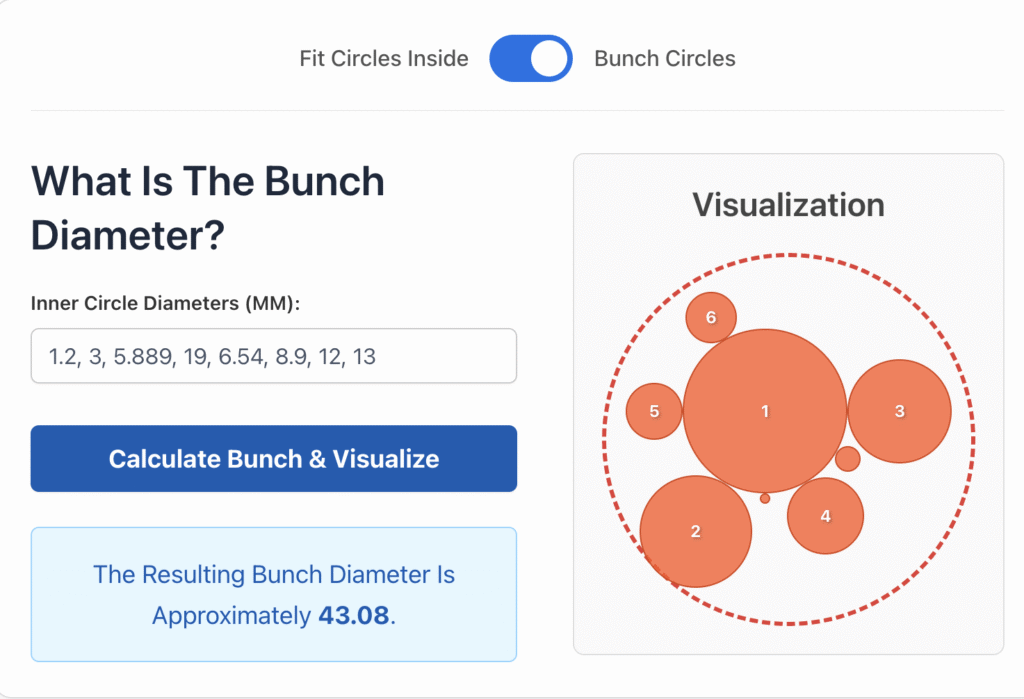Click the "Resulting Bunch Diameter" result text
The image size is (1024, 699).
tap(273, 575)
